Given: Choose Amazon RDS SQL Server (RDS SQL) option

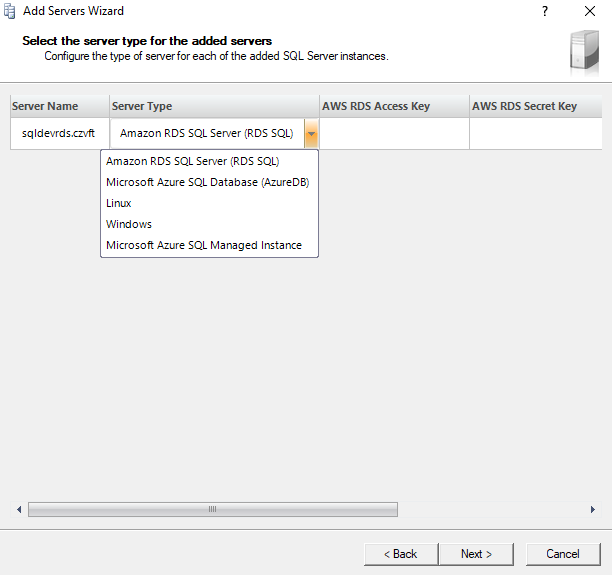Looking at the screenshot, I should pyautogui.click(x=210, y=161).
